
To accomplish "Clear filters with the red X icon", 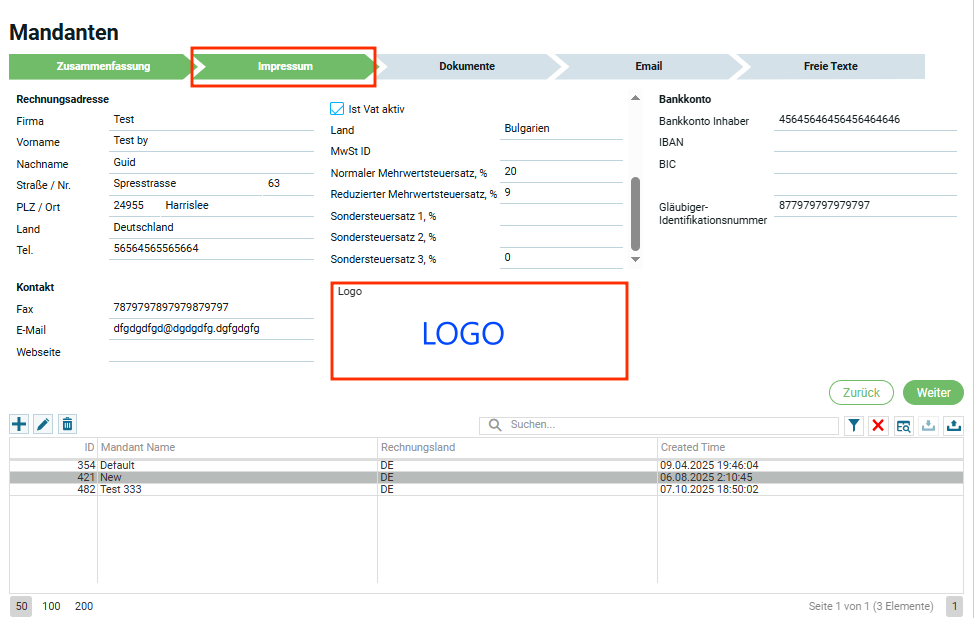I will [879, 426].
